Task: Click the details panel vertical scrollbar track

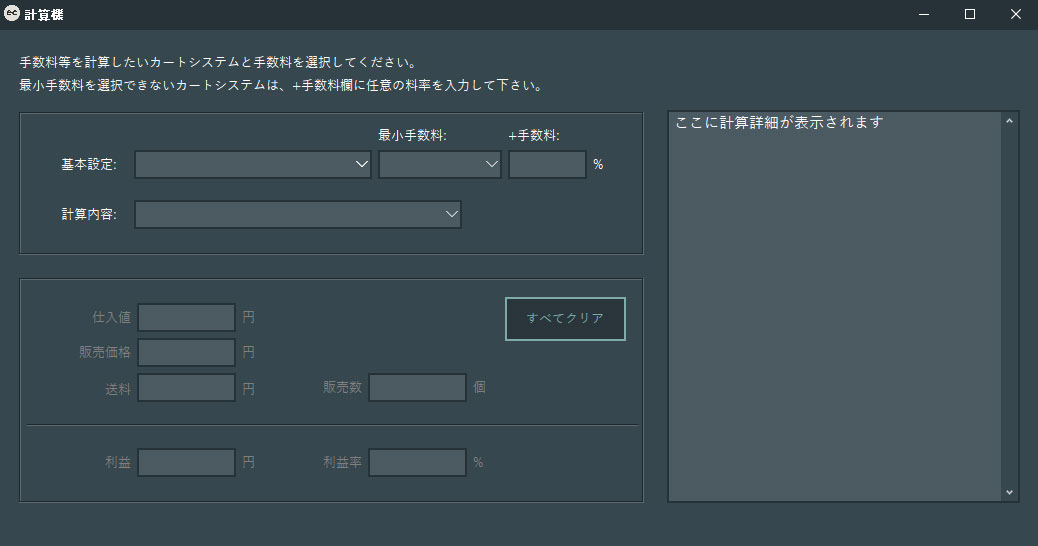Action: point(1009,300)
